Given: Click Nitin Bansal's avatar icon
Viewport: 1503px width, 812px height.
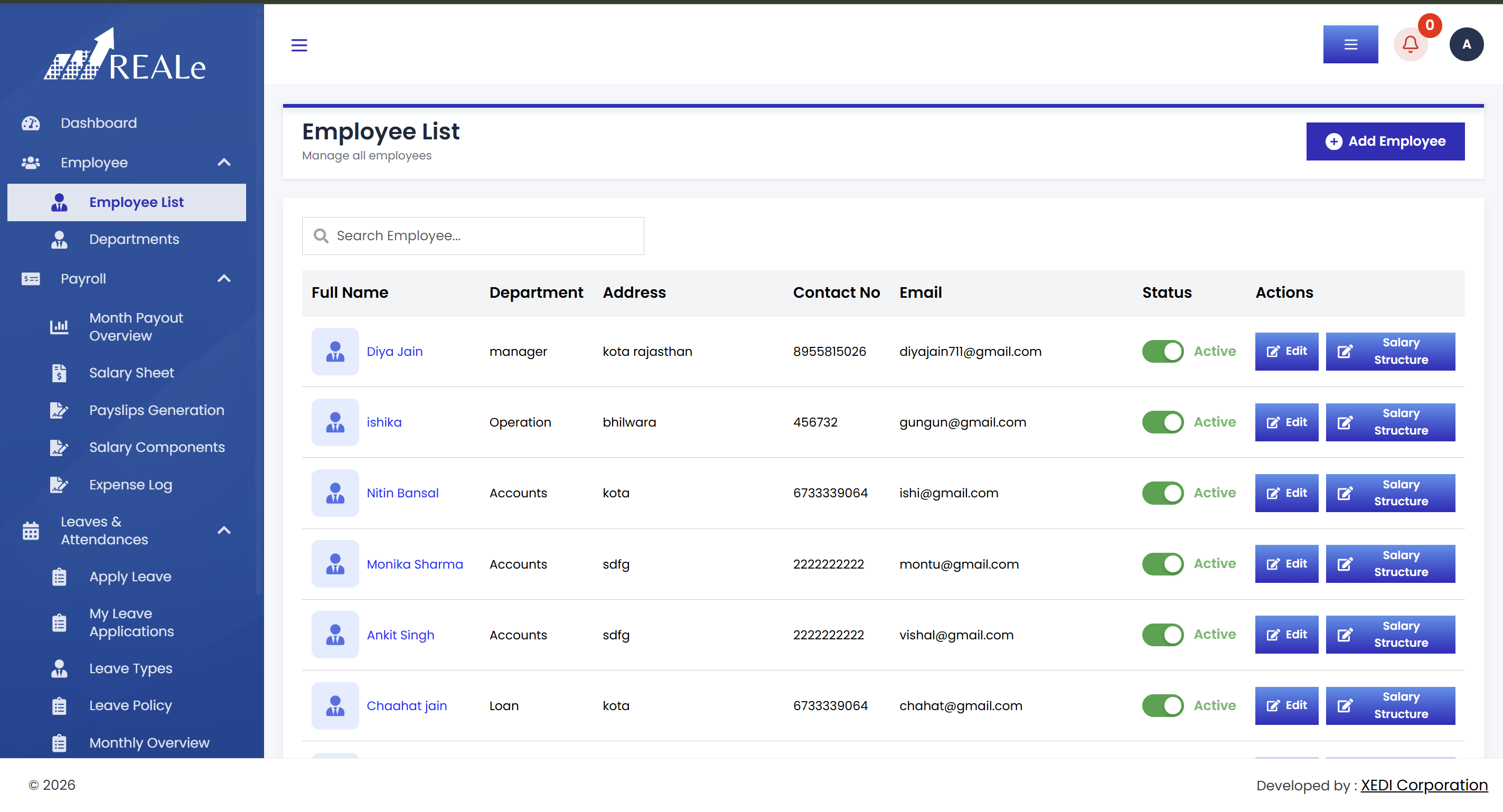Looking at the screenshot, I should pos(335,493).
